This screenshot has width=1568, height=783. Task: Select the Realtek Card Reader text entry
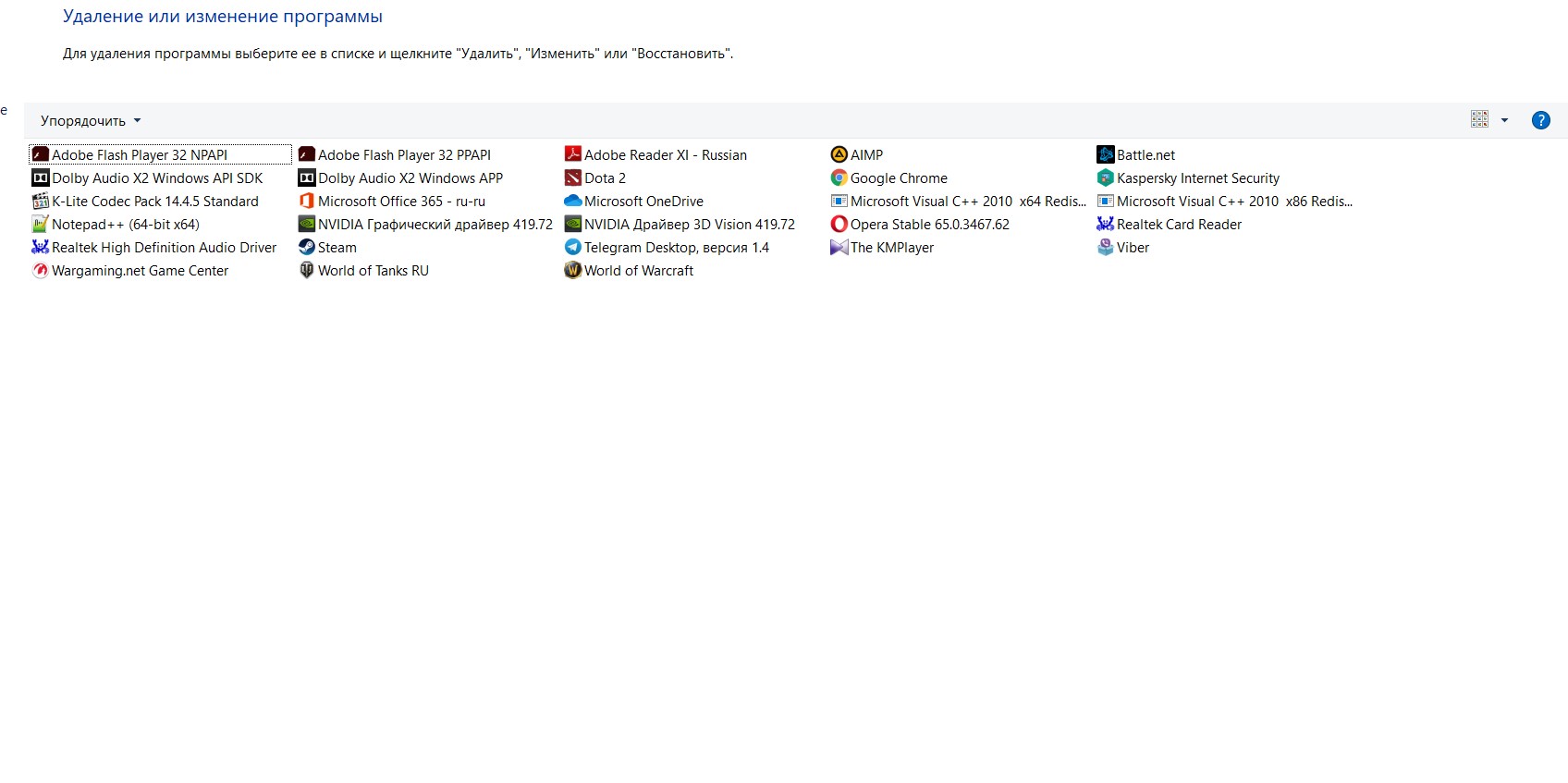(1179, 225)
